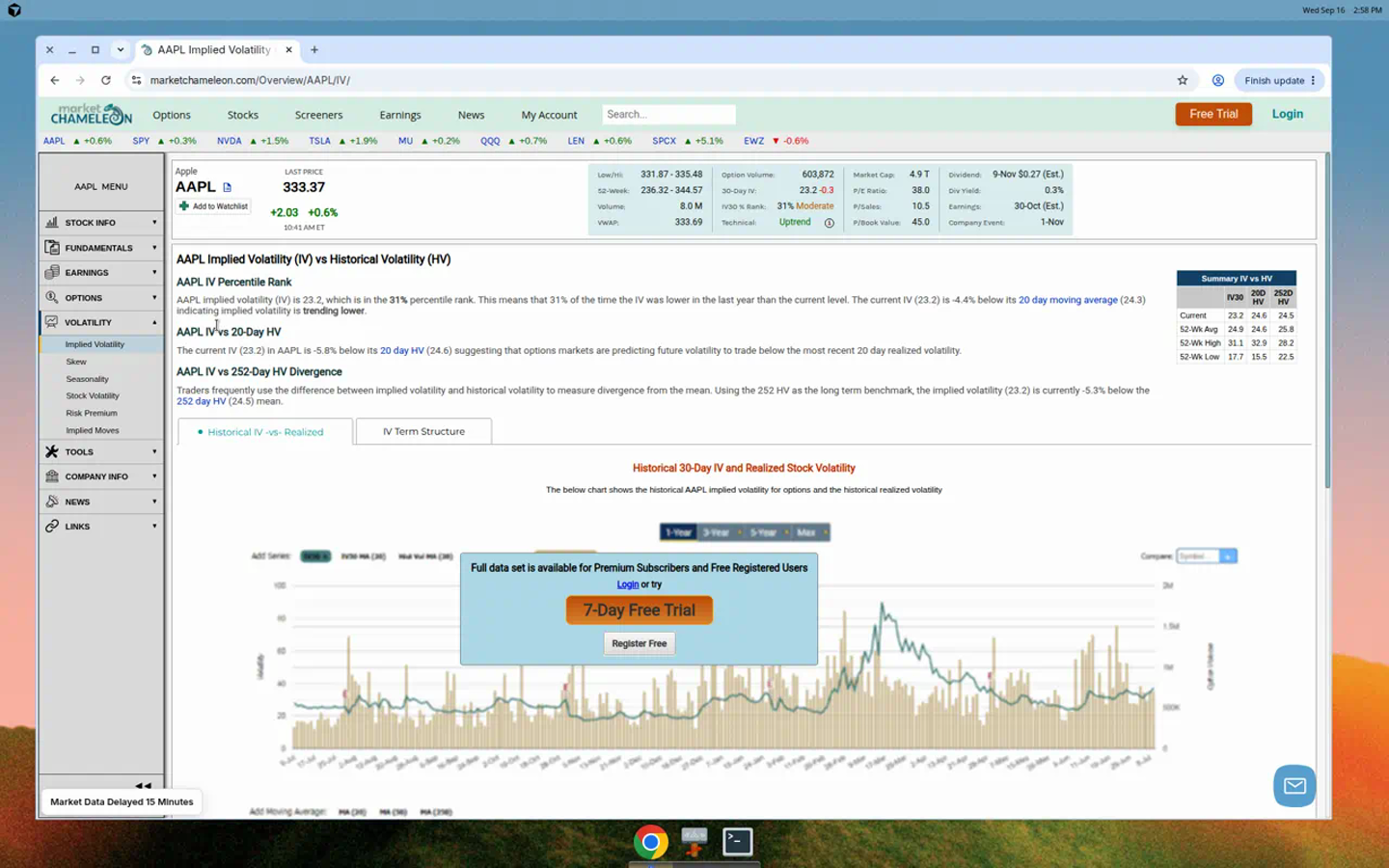Go back to previous page
The width and height of the screenshot is (1389, 868).
click(55, 80)
